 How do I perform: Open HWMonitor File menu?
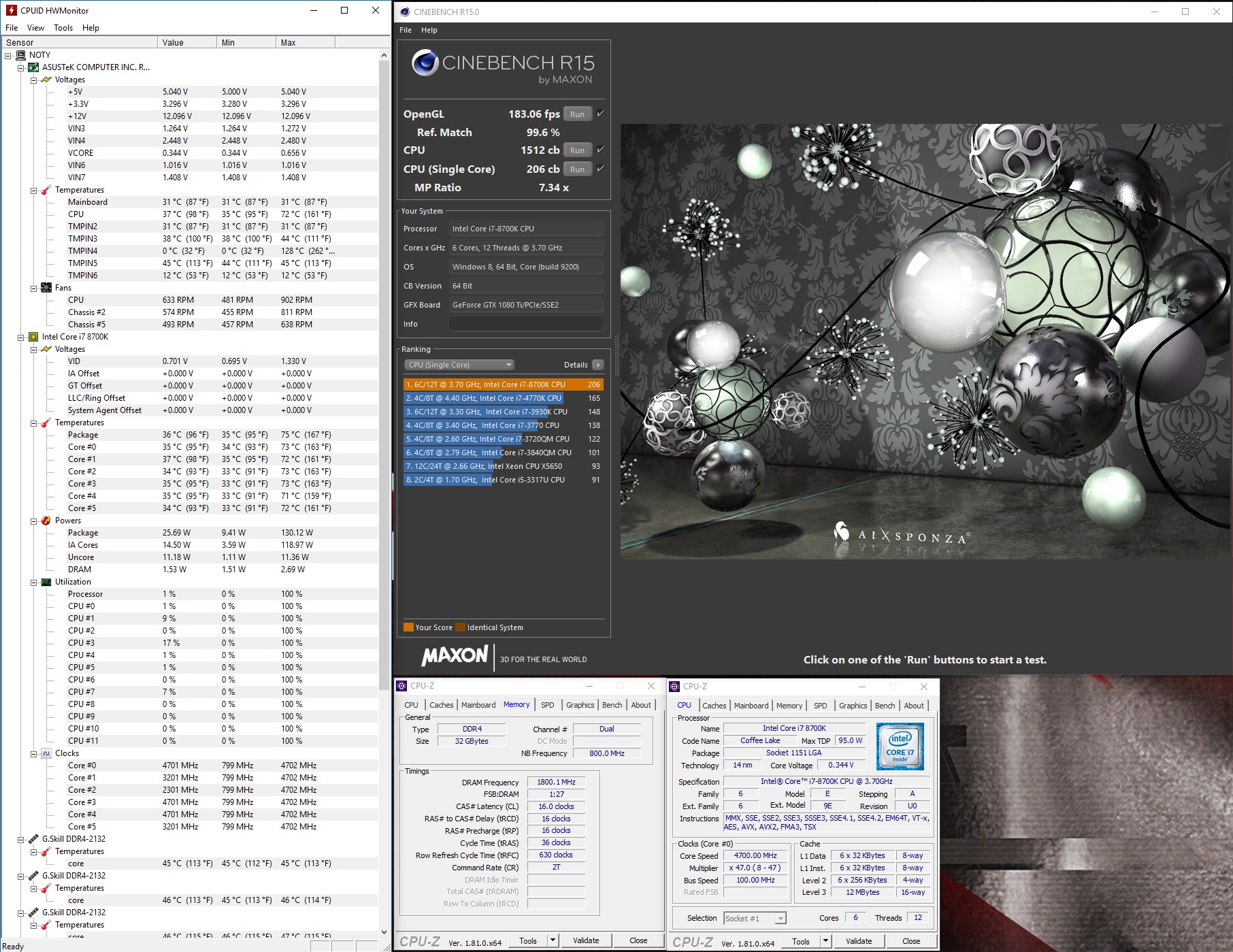click(x=12, y=28)
